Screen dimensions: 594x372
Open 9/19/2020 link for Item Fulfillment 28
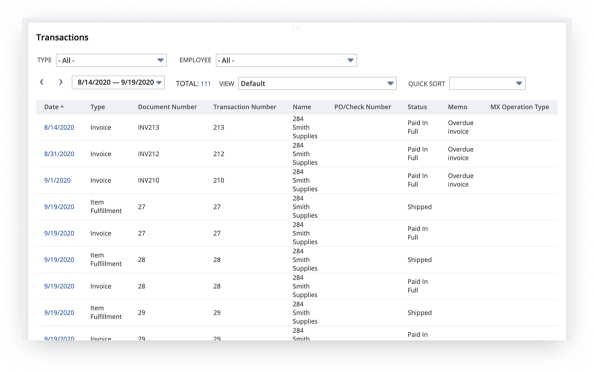(x=59, y=260)
